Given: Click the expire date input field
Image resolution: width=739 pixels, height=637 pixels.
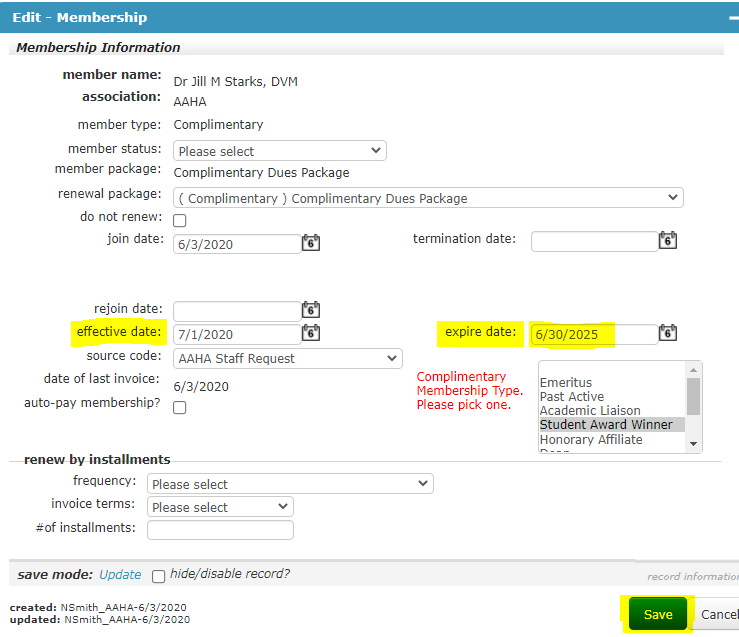Looking at the screenshot, I should 593,334.
